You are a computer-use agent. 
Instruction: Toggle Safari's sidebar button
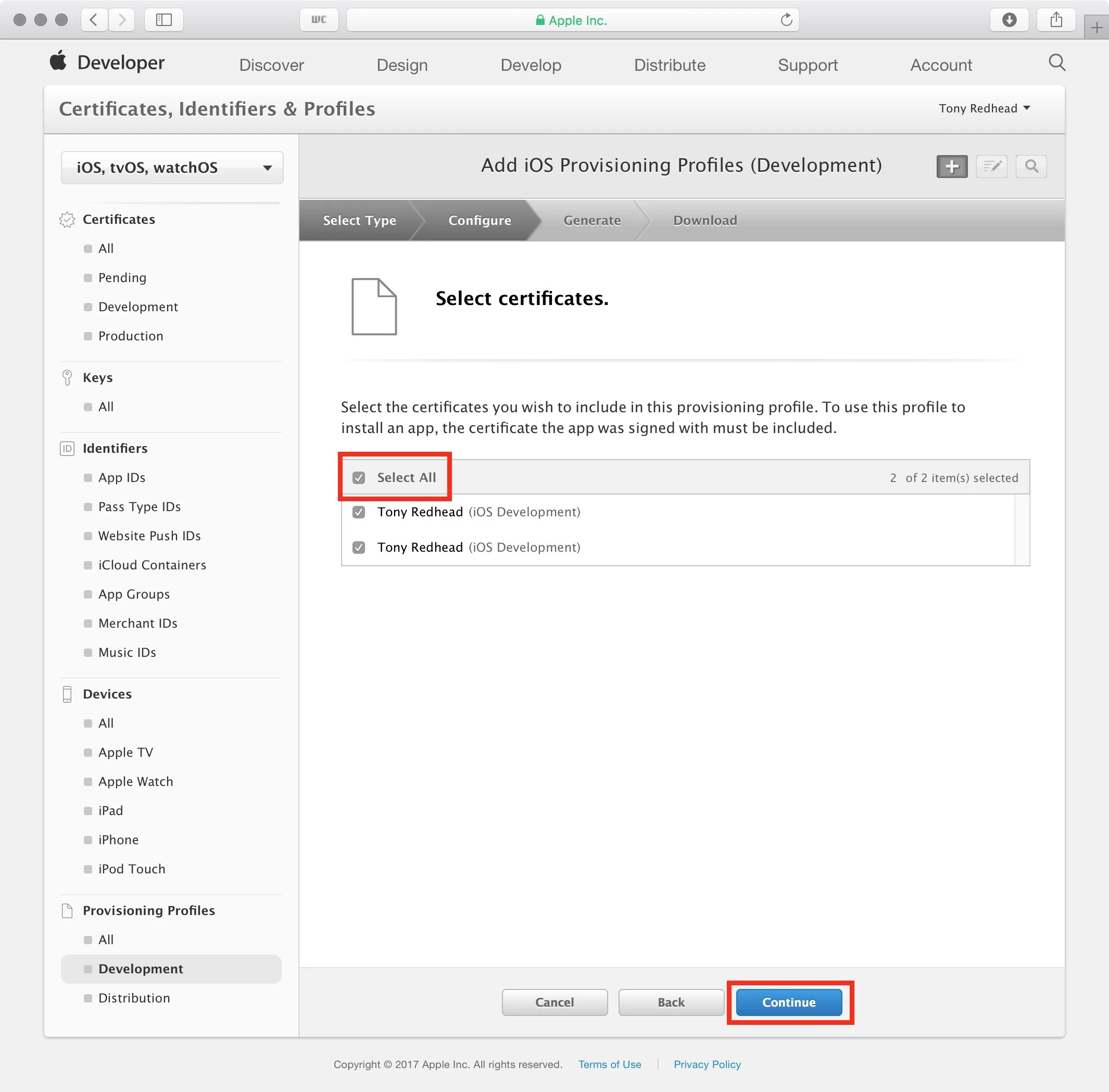tap(164, 20)
